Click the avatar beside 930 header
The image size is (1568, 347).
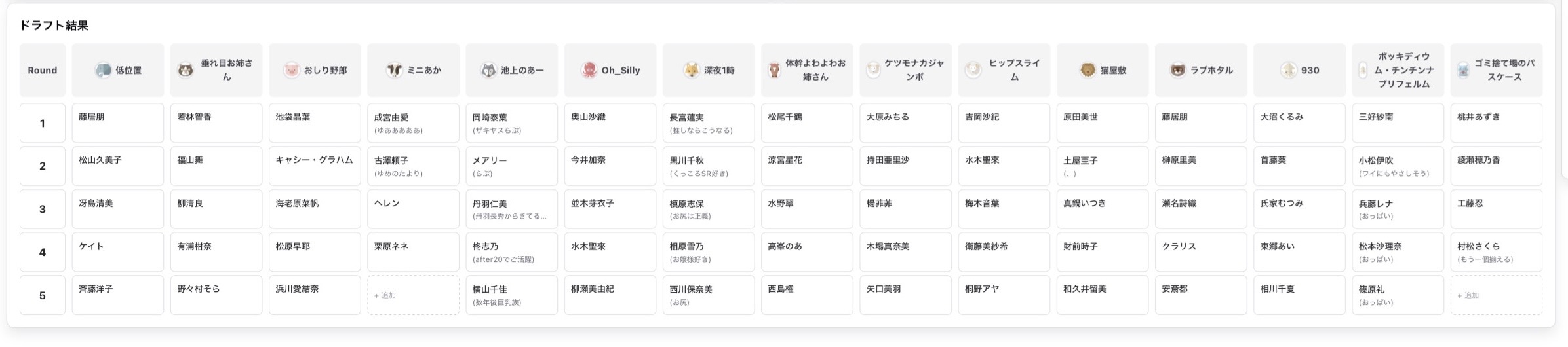[x=1288, y=70]
